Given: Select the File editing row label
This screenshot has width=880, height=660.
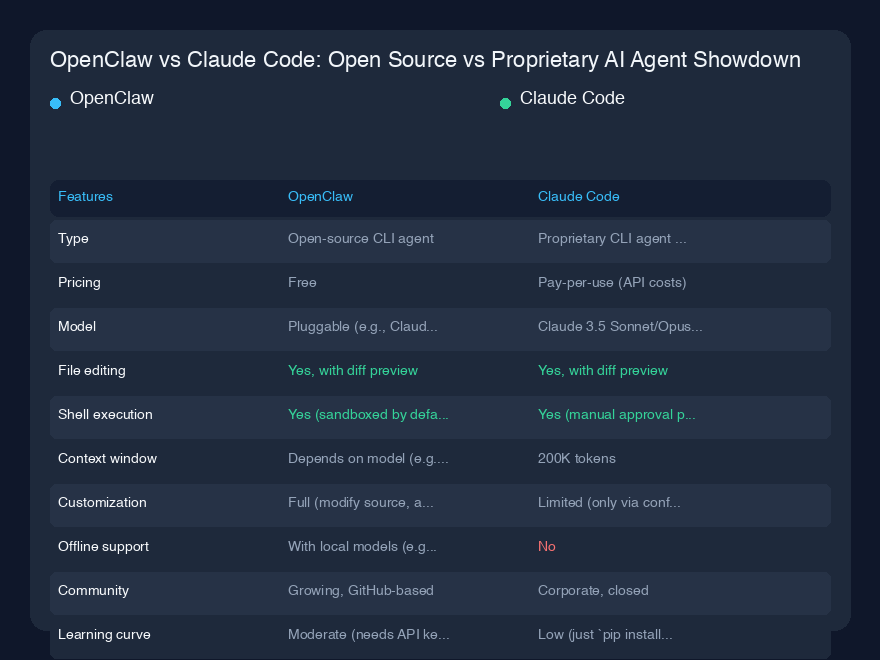Looking at the screenshot, I should (x=92, y=371).
